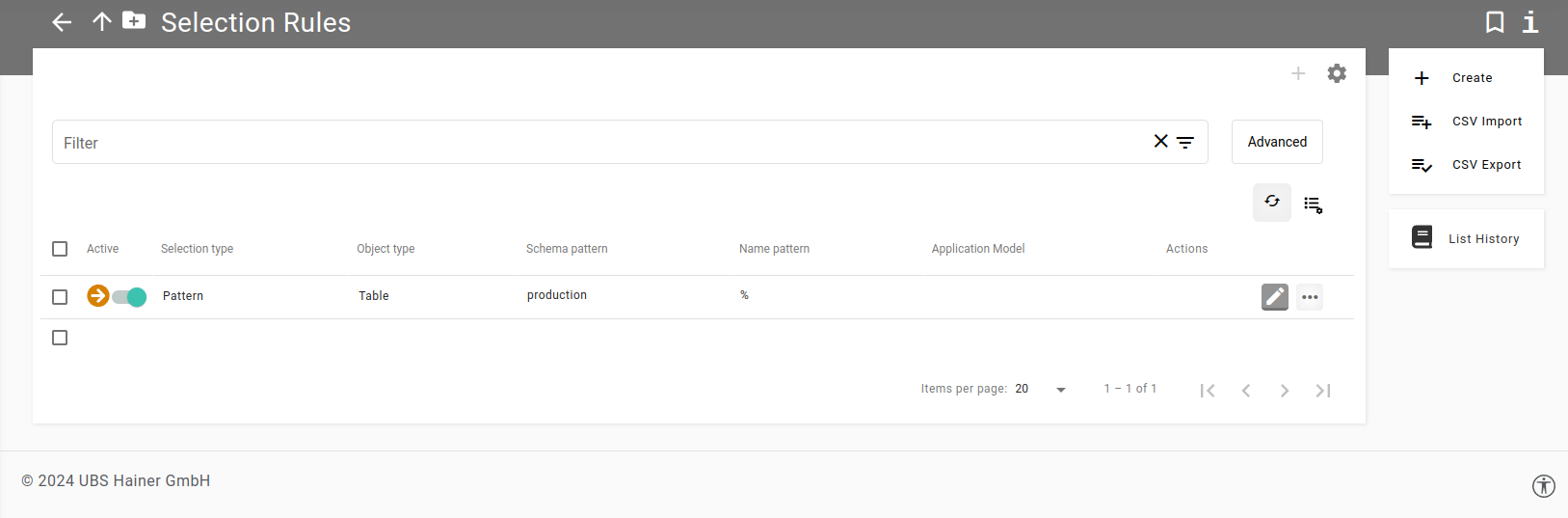Image resolution: width=1568 pixels, height=518 pixels.
Task: Click the 'production' schema pattern cell
Action: point(557,295)
